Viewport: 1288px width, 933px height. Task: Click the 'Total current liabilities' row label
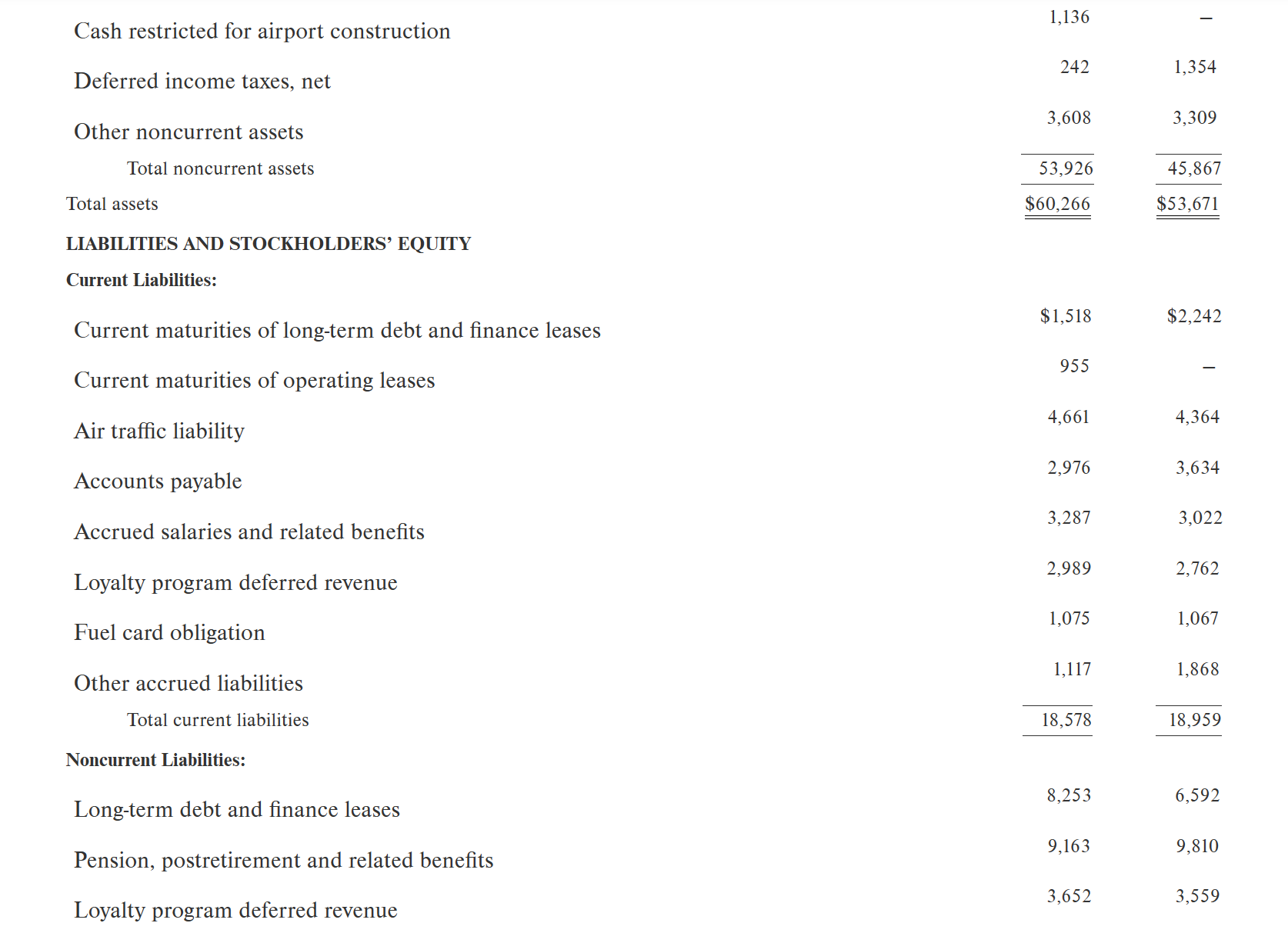click(218, 720)
